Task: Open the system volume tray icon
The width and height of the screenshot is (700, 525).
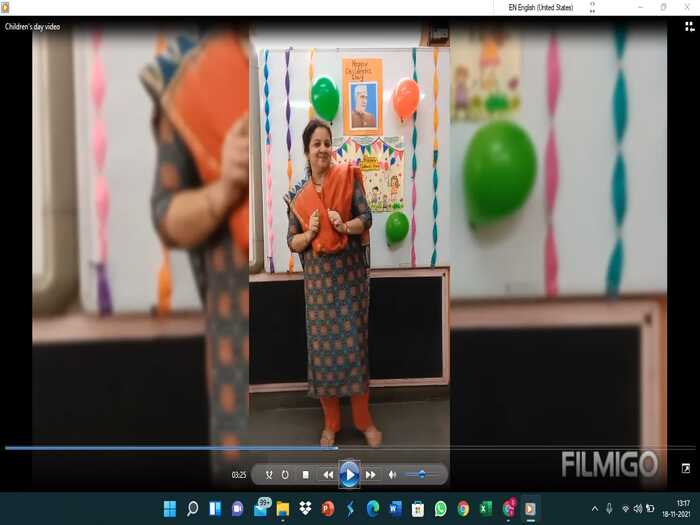Action: pos(638,509)
